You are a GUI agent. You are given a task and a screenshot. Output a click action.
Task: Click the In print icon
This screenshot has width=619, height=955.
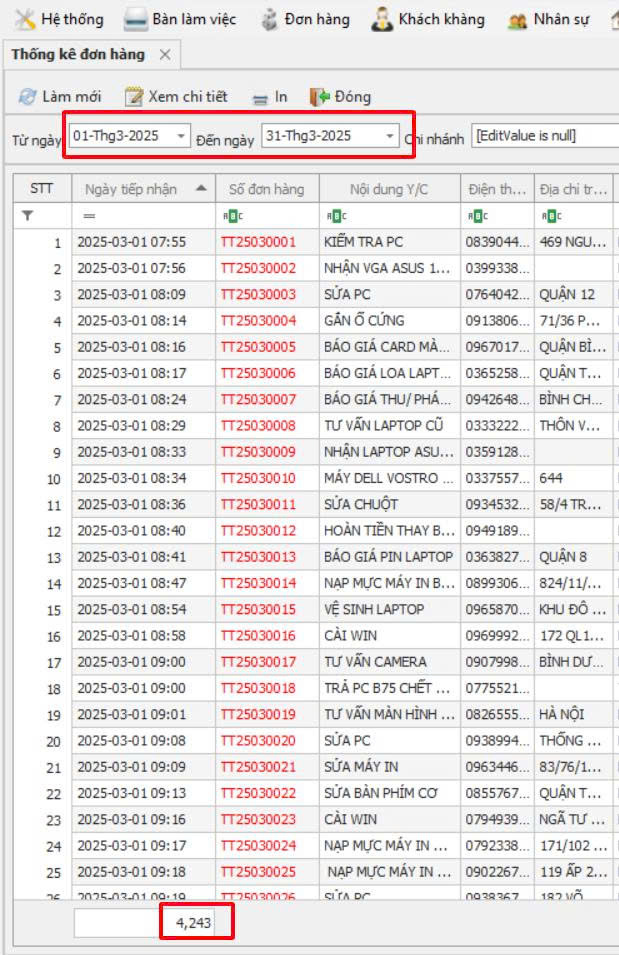(260, 98)
